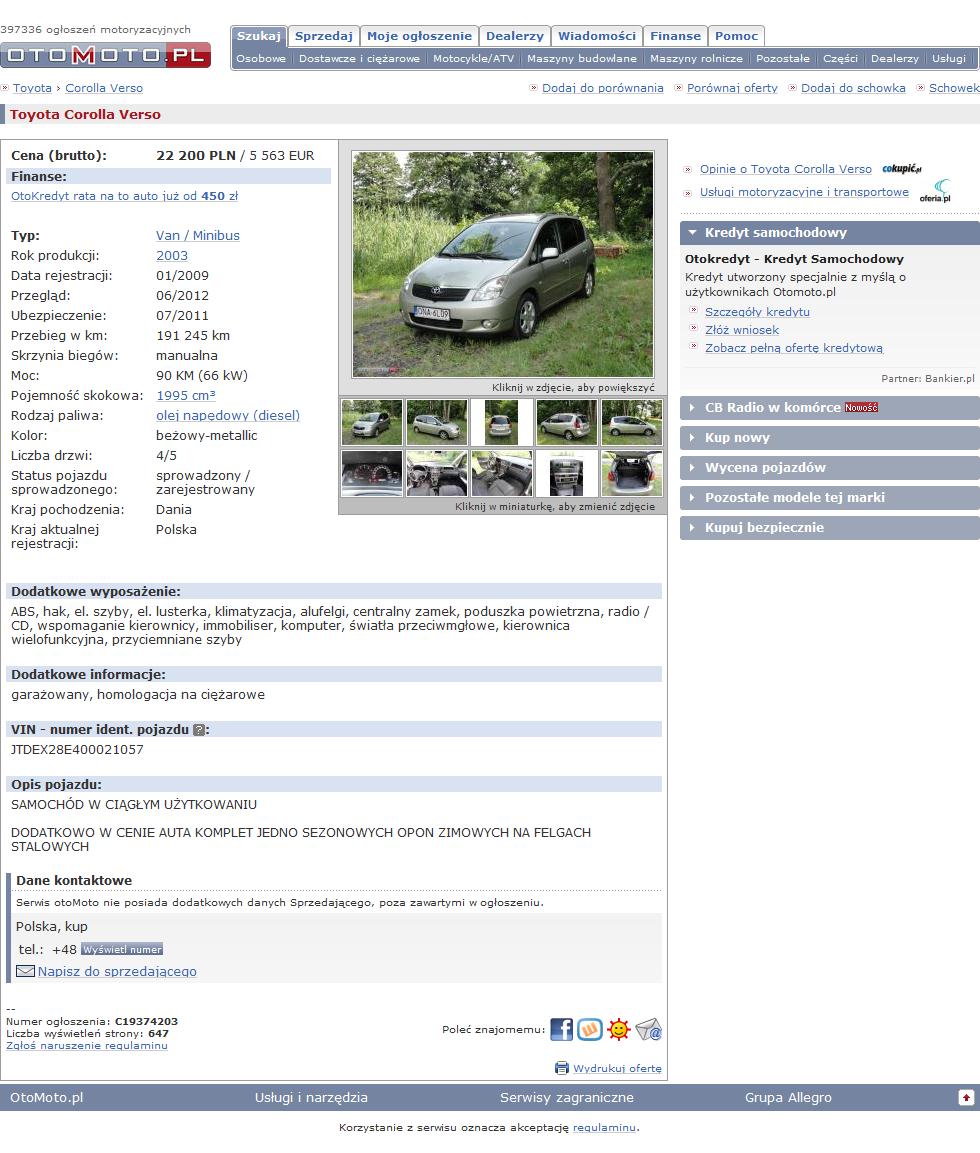Open the Dostawcze i ciężarowe category
The width and height of the screenshot is (980, 1153).
pos(360,58)
